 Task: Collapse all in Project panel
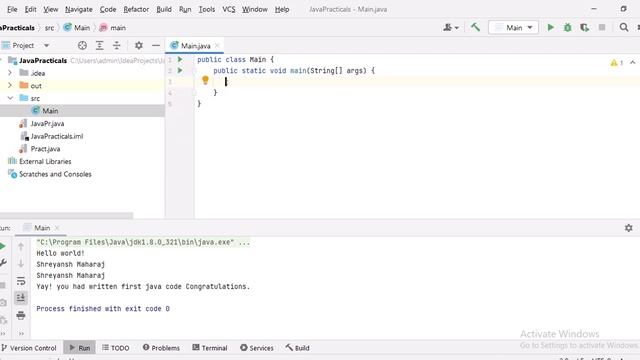point(117,45)
